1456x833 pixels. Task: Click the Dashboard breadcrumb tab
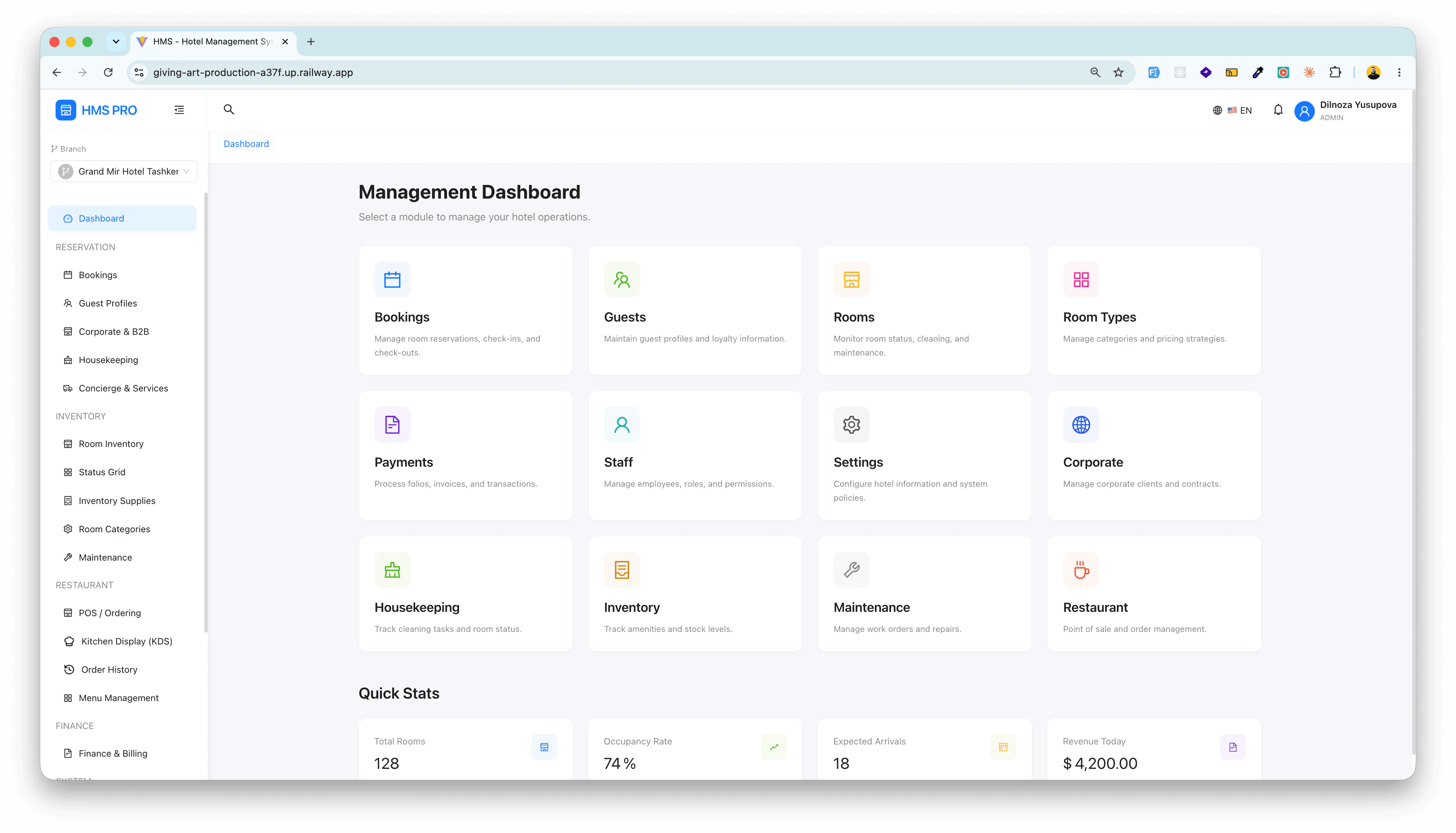click(x=246, y=144)
